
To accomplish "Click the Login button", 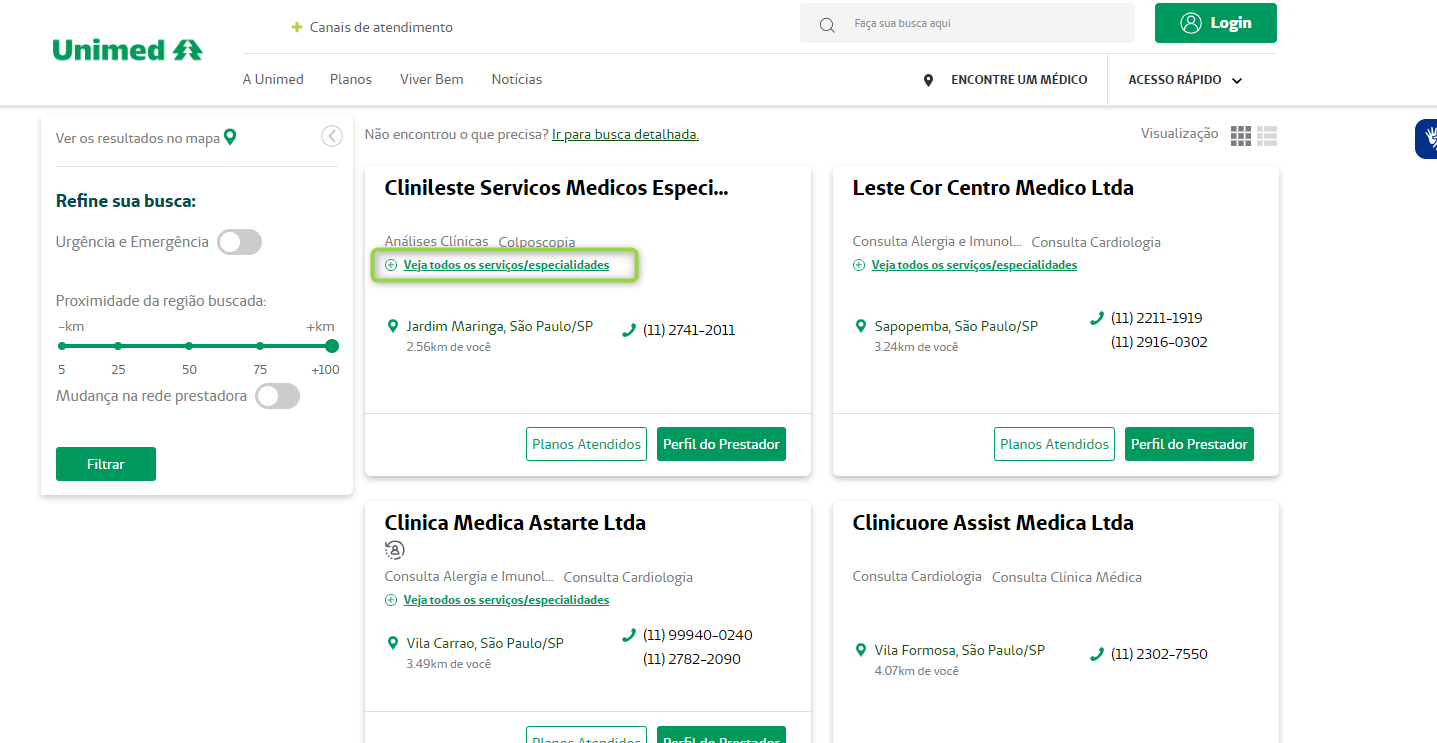I will pos(1216,23).
